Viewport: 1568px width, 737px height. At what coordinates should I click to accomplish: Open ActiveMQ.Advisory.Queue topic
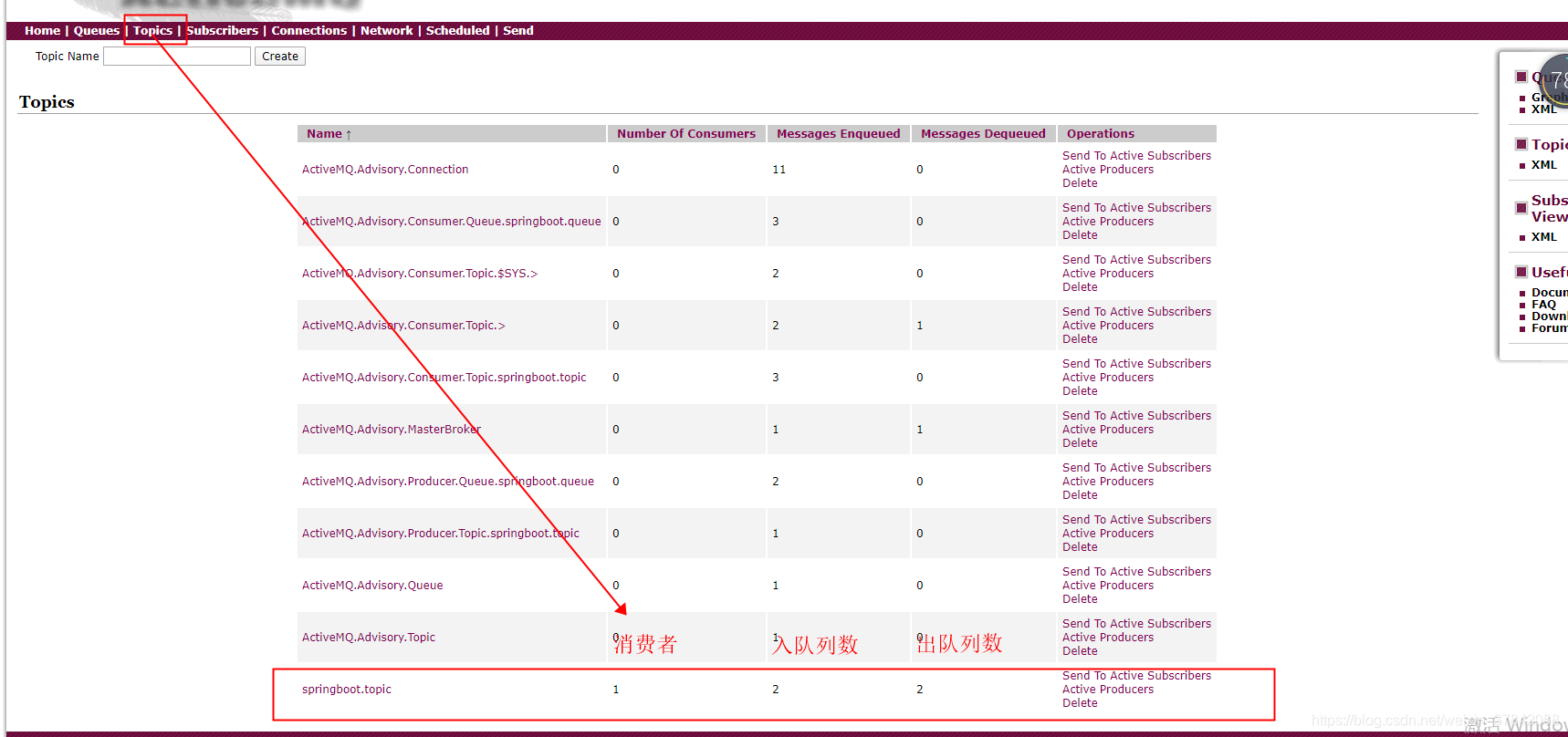pyautogui.click(x=372, y=586)
